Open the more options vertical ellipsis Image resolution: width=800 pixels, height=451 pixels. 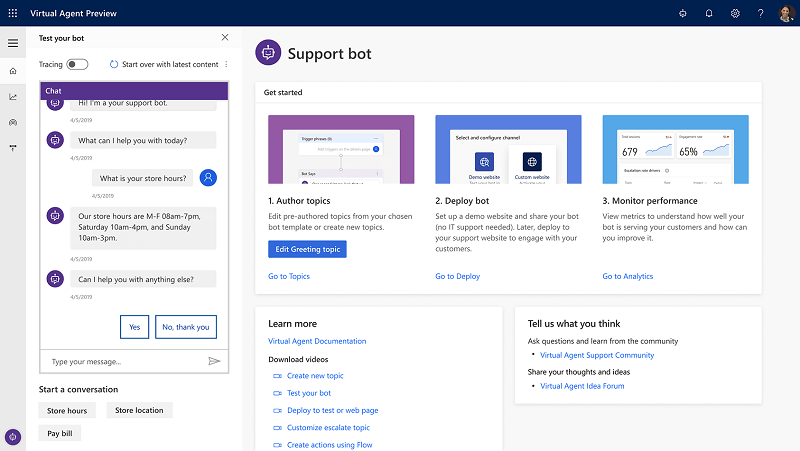click(226, 64)
